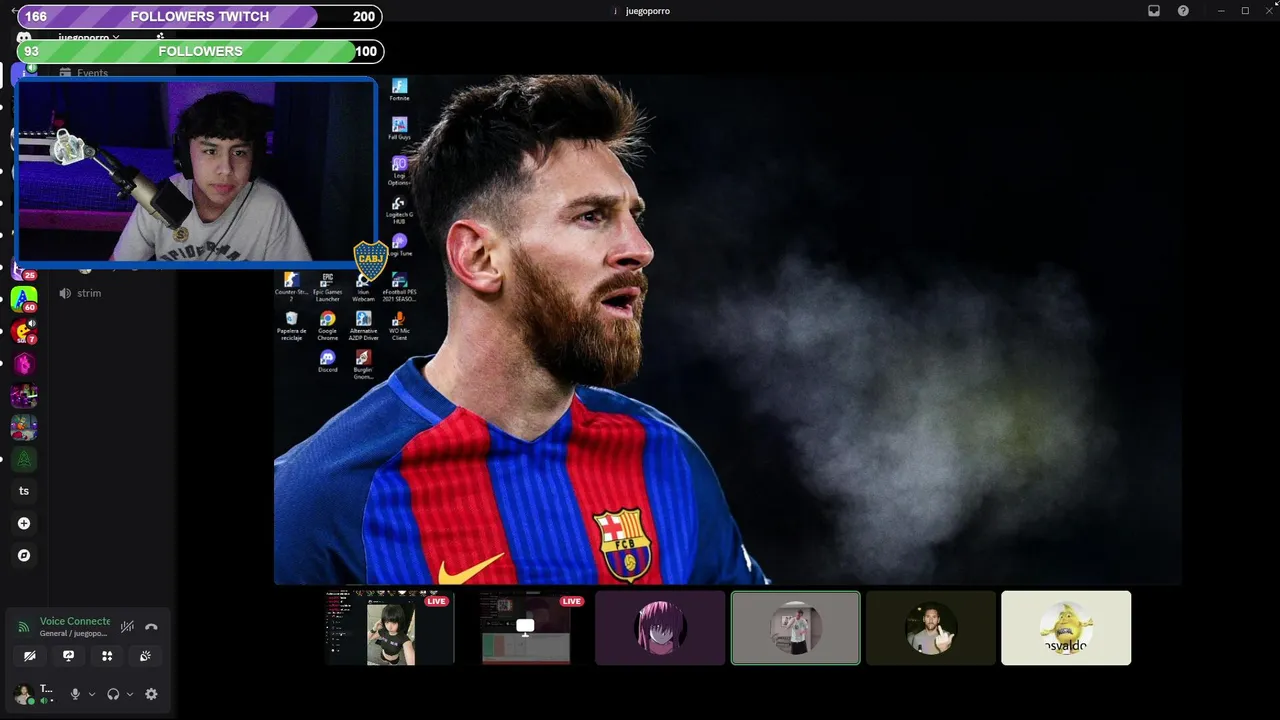The image size is (1280, 720).
Task: Open the Alternative A2DP Driver shortcut
Action: 363,326
